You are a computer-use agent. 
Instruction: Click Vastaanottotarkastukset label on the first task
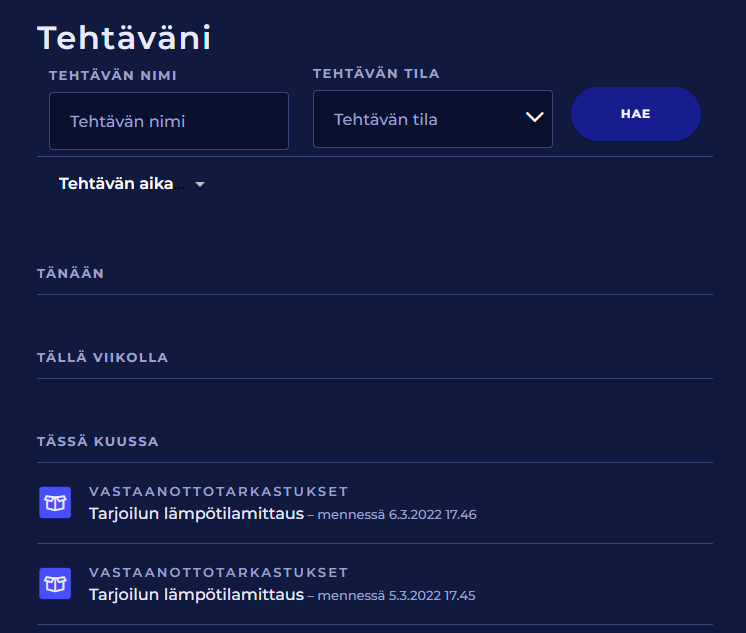(218, 491)
